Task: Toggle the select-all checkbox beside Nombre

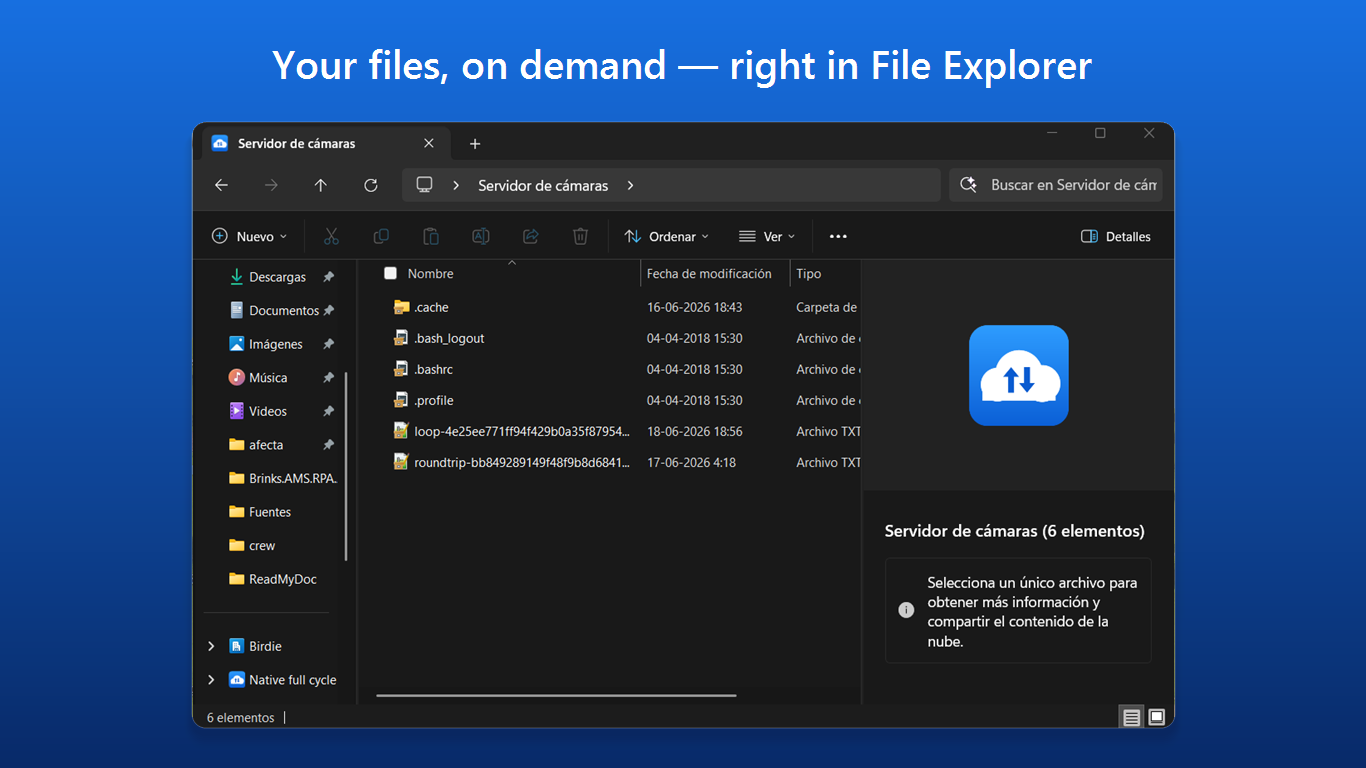Action: tap(391, 274)
